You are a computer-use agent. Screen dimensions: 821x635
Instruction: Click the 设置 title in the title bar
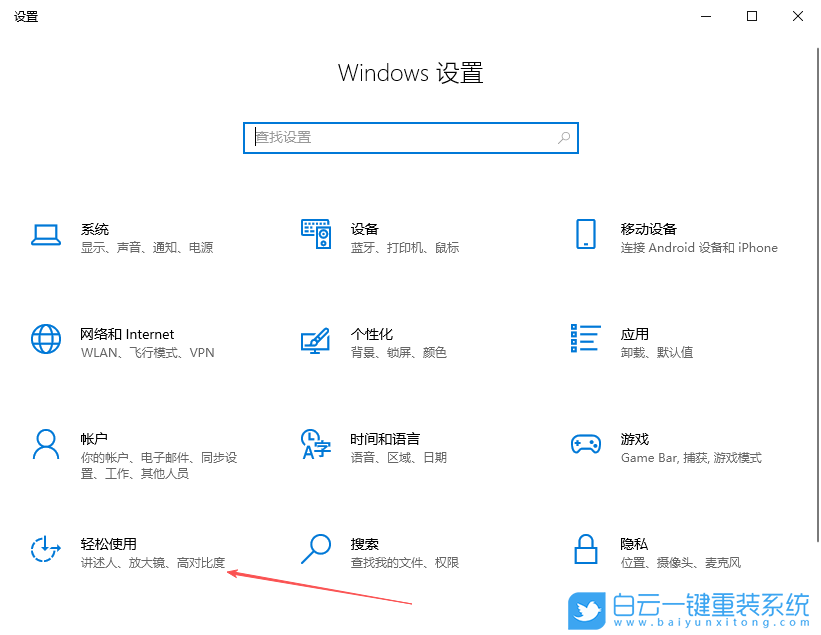click(x=26, y=16)
